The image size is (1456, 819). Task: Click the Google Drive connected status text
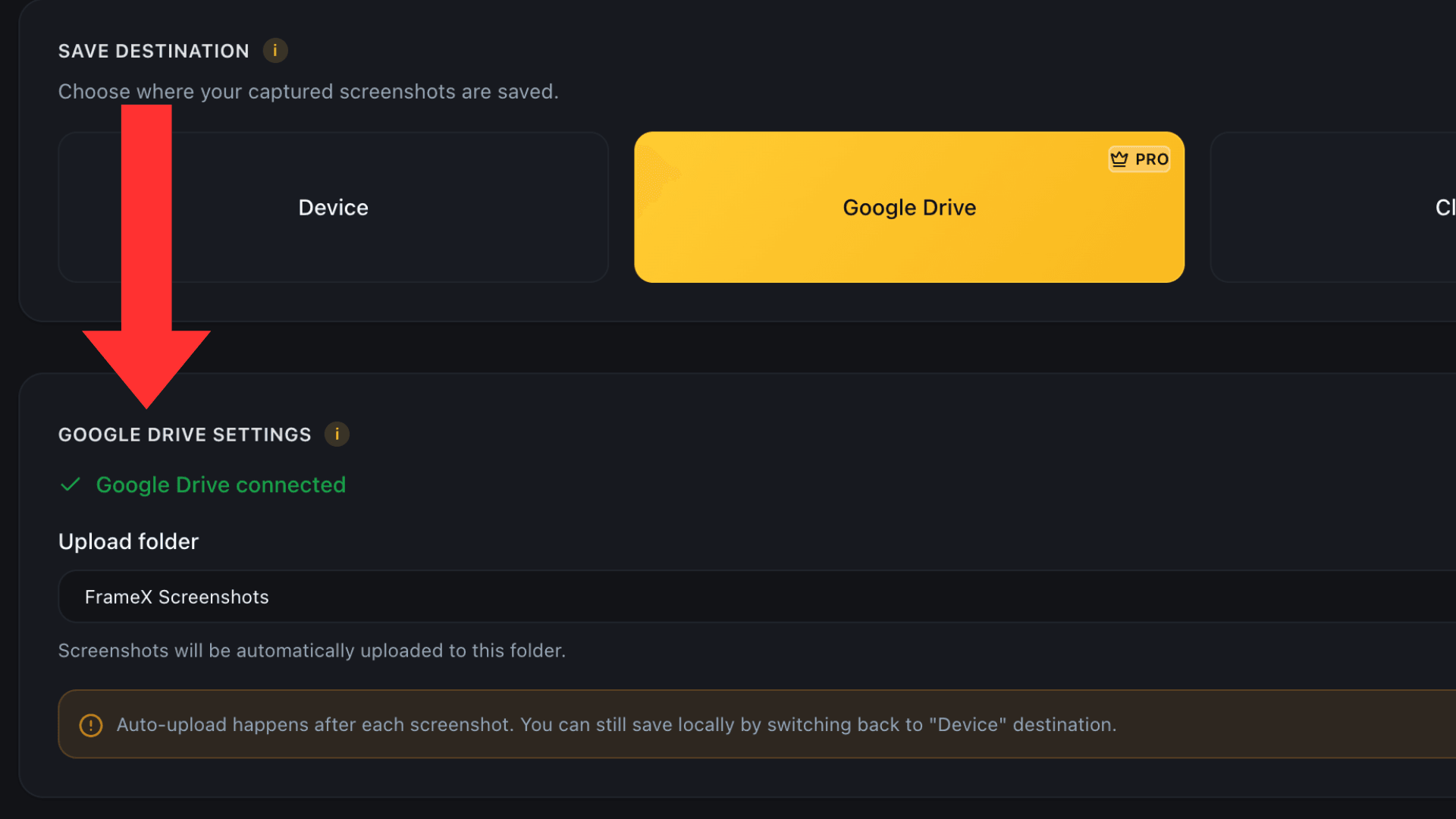point(220,485)
